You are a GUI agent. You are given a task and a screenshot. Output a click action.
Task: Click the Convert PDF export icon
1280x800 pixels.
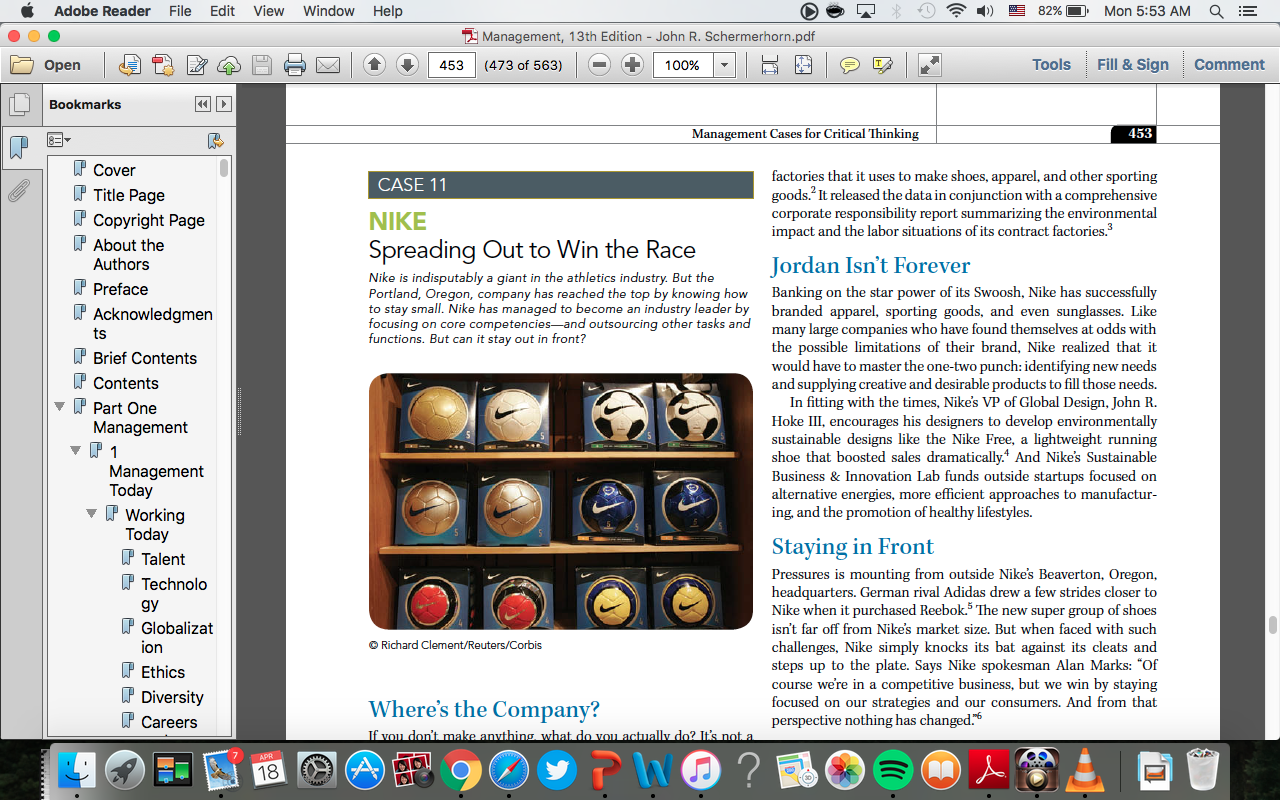(x=163, y=65)
